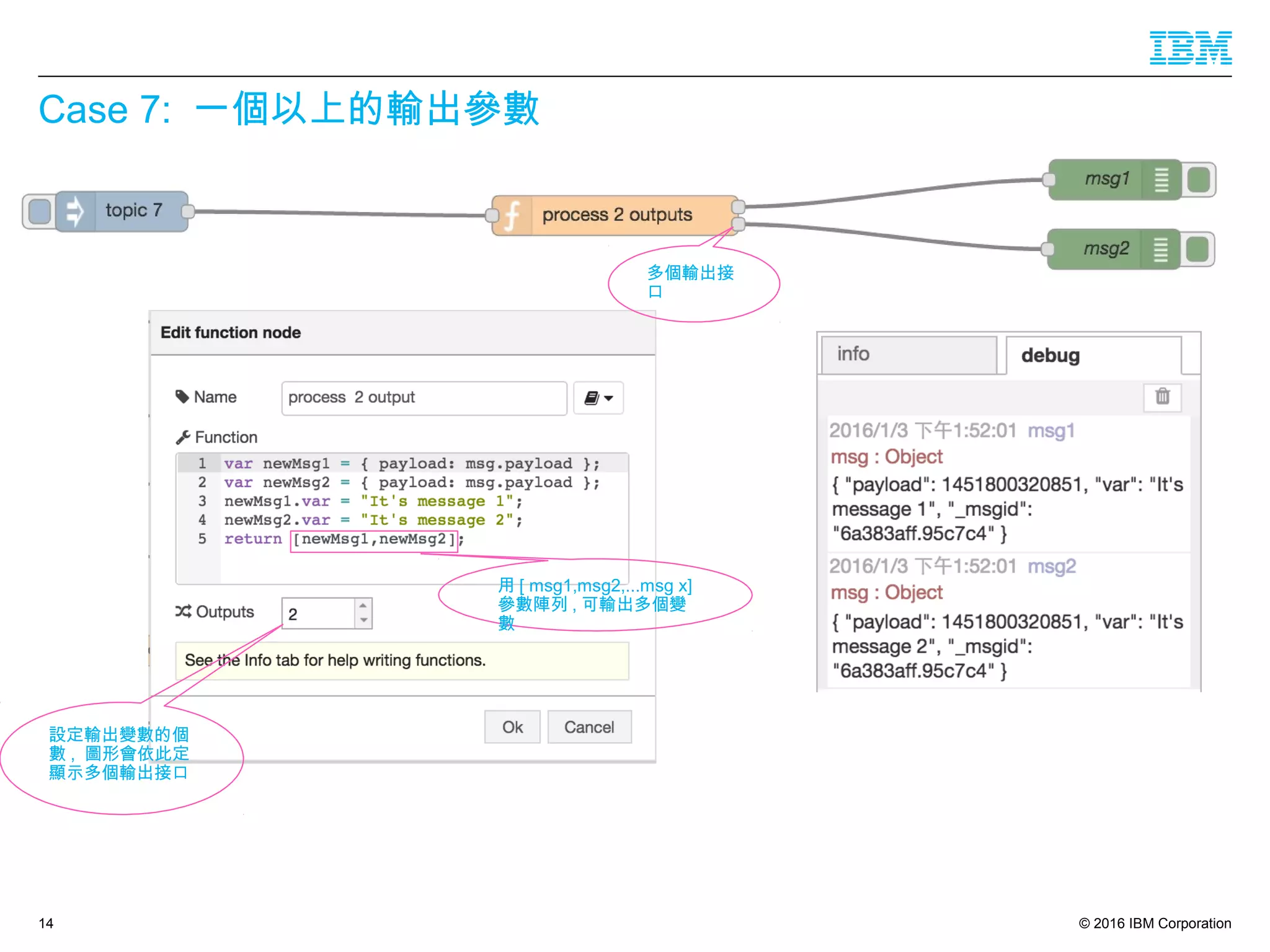The height and width of the screenshot is (952, 1270).
Task: Click the debug list icon on msg1 node
Action: 1161,180
